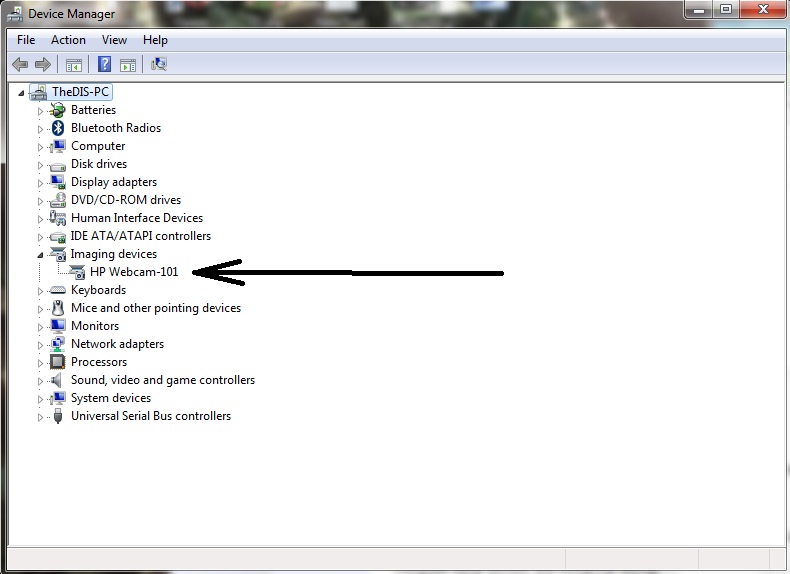Expand the Display adapters node

[x=41, y=182]
